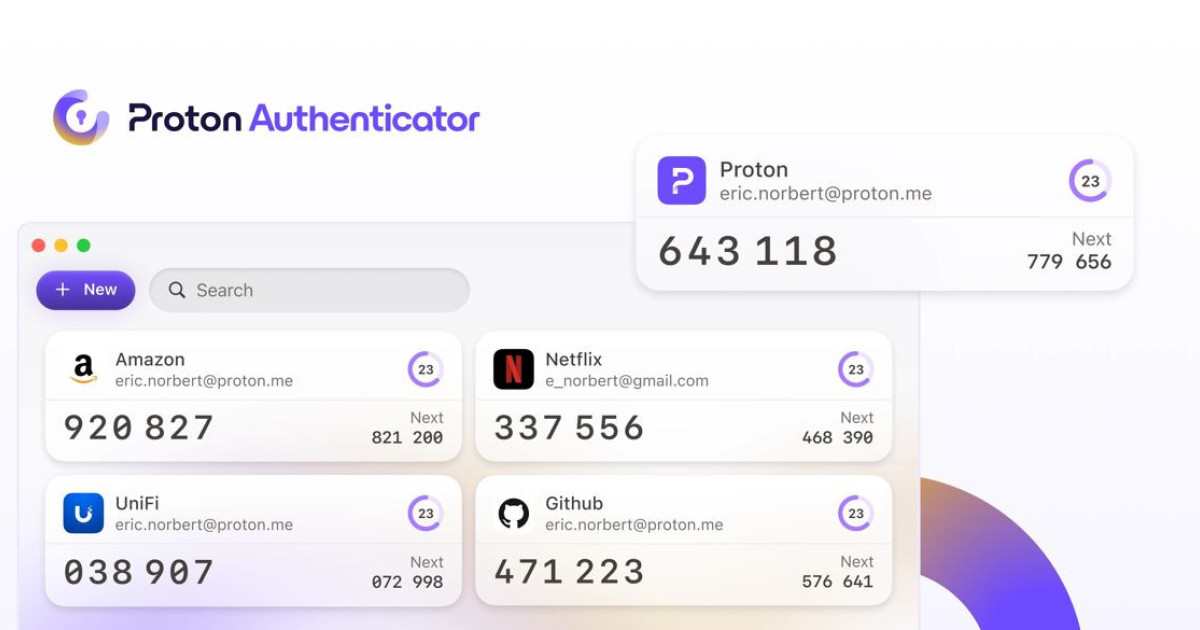Image resolution: width=1200 pixels, height=630 pixels.
Task: Copy the Amazon code 920 827
Action: pyautogui.click(x=139, y=428)
